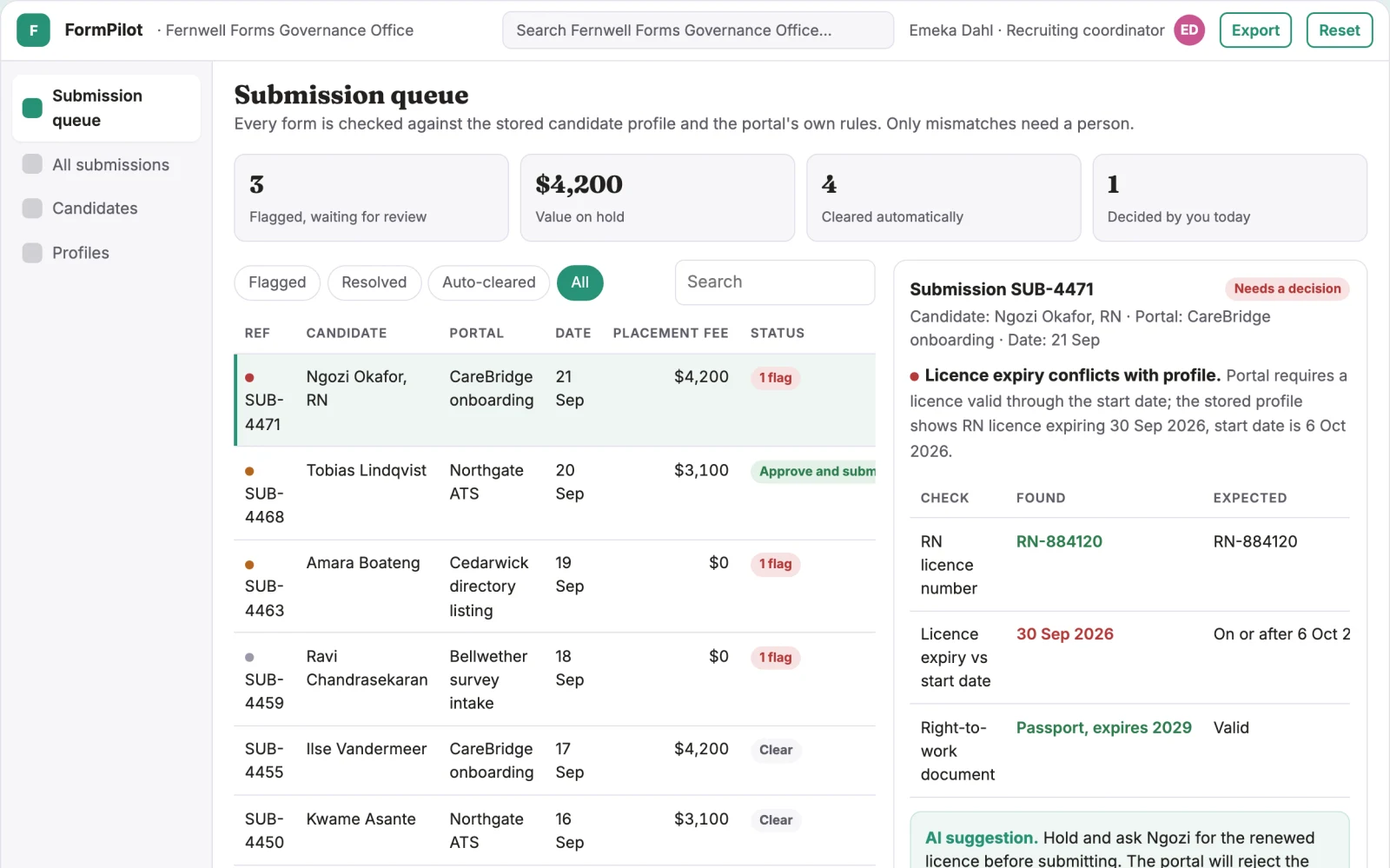The height and width of the screenshot is (868, 1390).
Task: Click Approve and submit on SUB-4468
Action: [814, 471]
